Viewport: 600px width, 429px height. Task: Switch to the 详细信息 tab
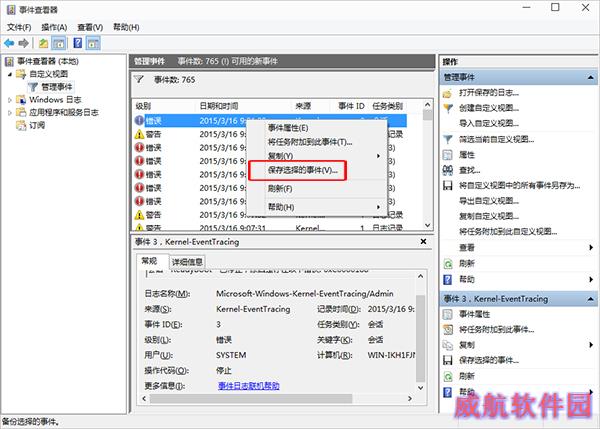pyautogui.click(x=187, y=262)
